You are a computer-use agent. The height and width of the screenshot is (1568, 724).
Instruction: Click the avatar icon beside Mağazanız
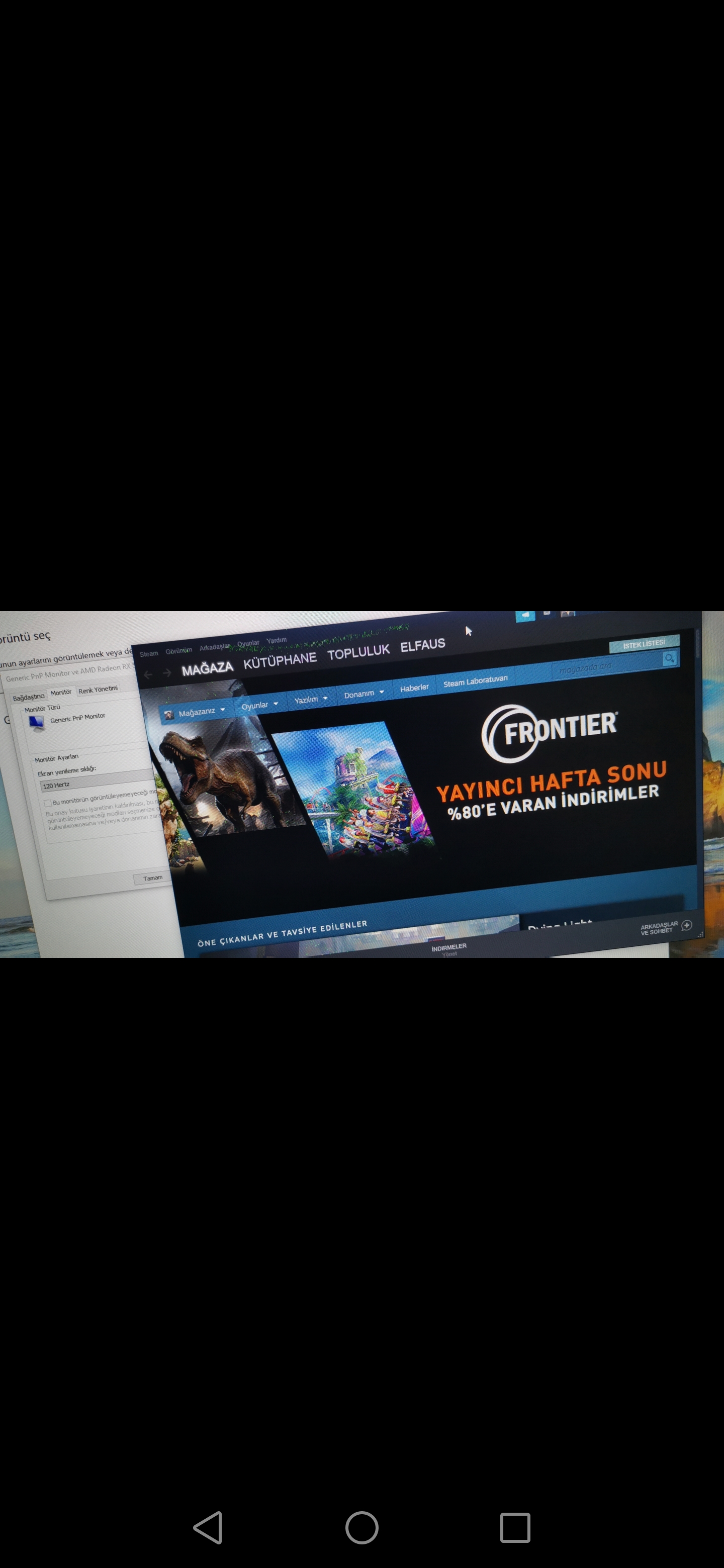(169, 715)
